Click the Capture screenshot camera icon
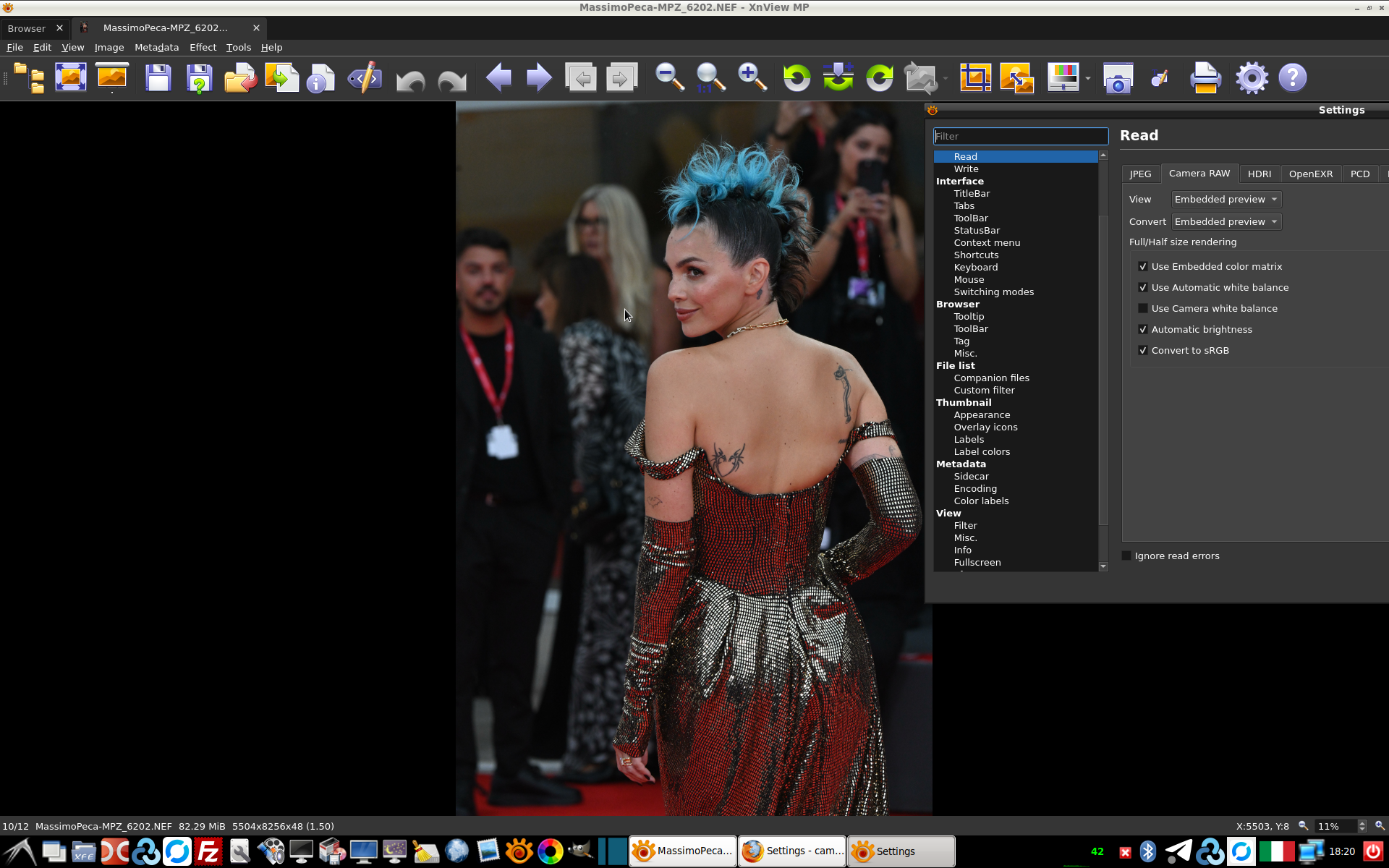This screenshot has height=868, width=1389. point(1118,77)
